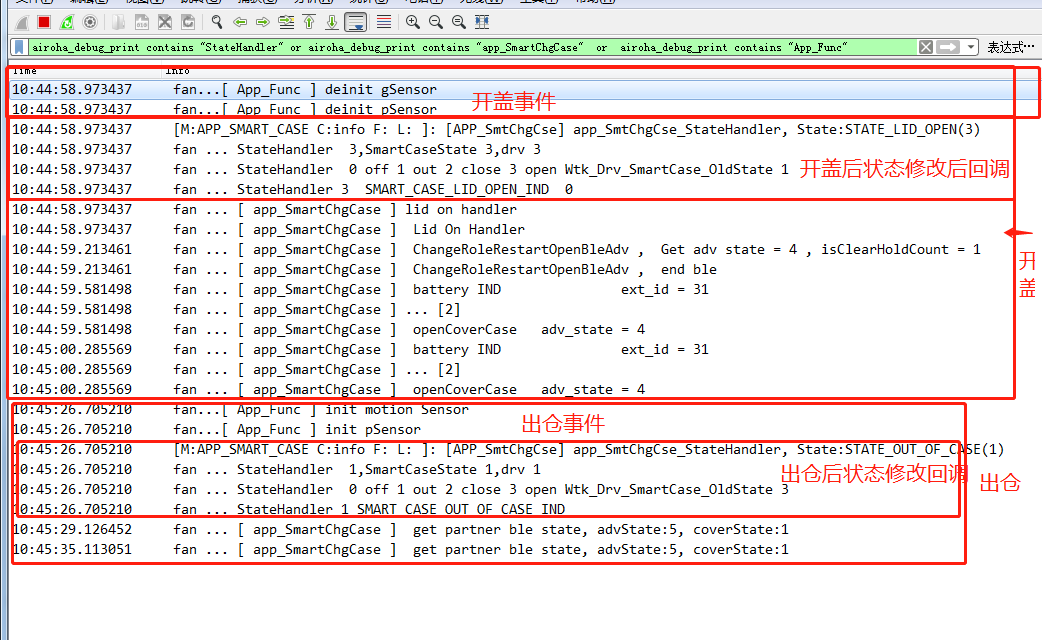Image resolution: width=1042 pixels, height=640 pixels.
Task: Apply the display filter arrow button
Action: point(948,47)
